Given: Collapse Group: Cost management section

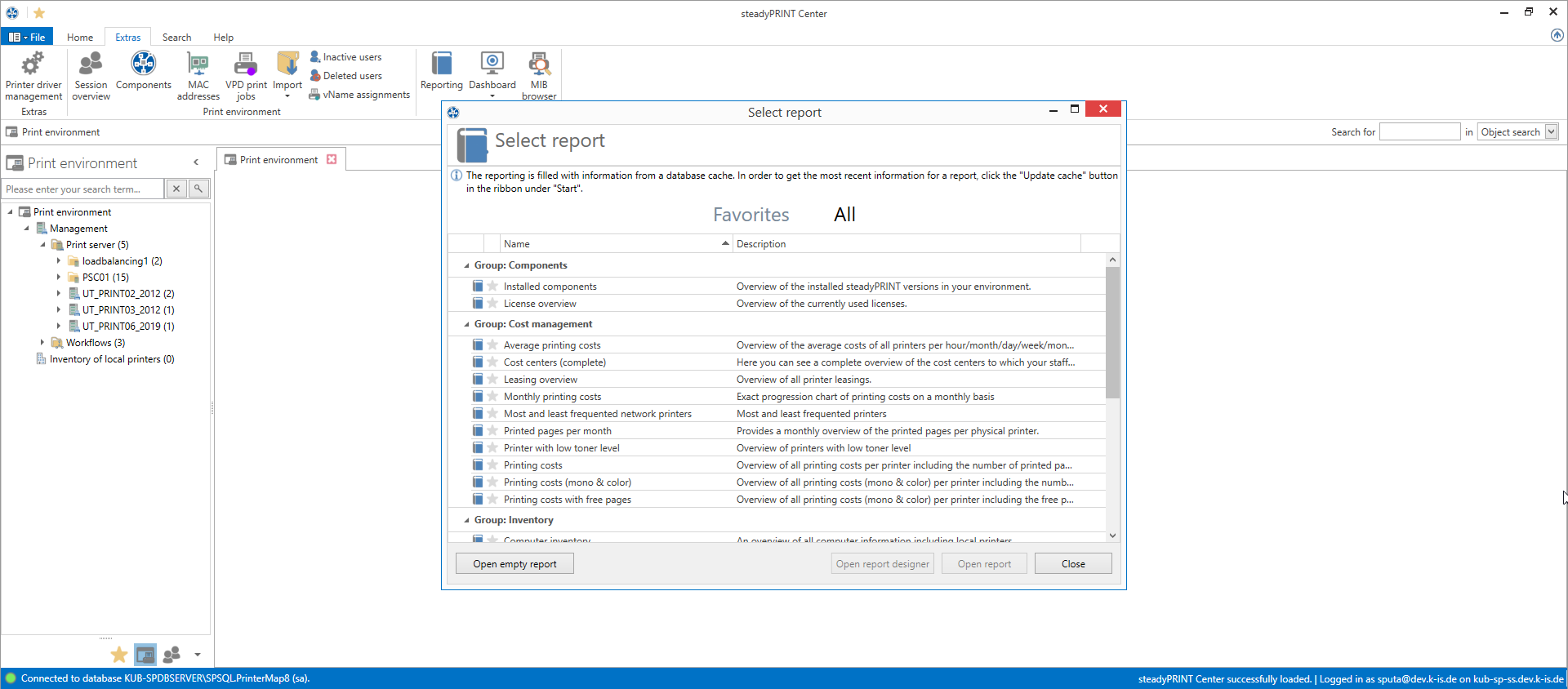Looking at the screenshot, I should coord(467,324).
